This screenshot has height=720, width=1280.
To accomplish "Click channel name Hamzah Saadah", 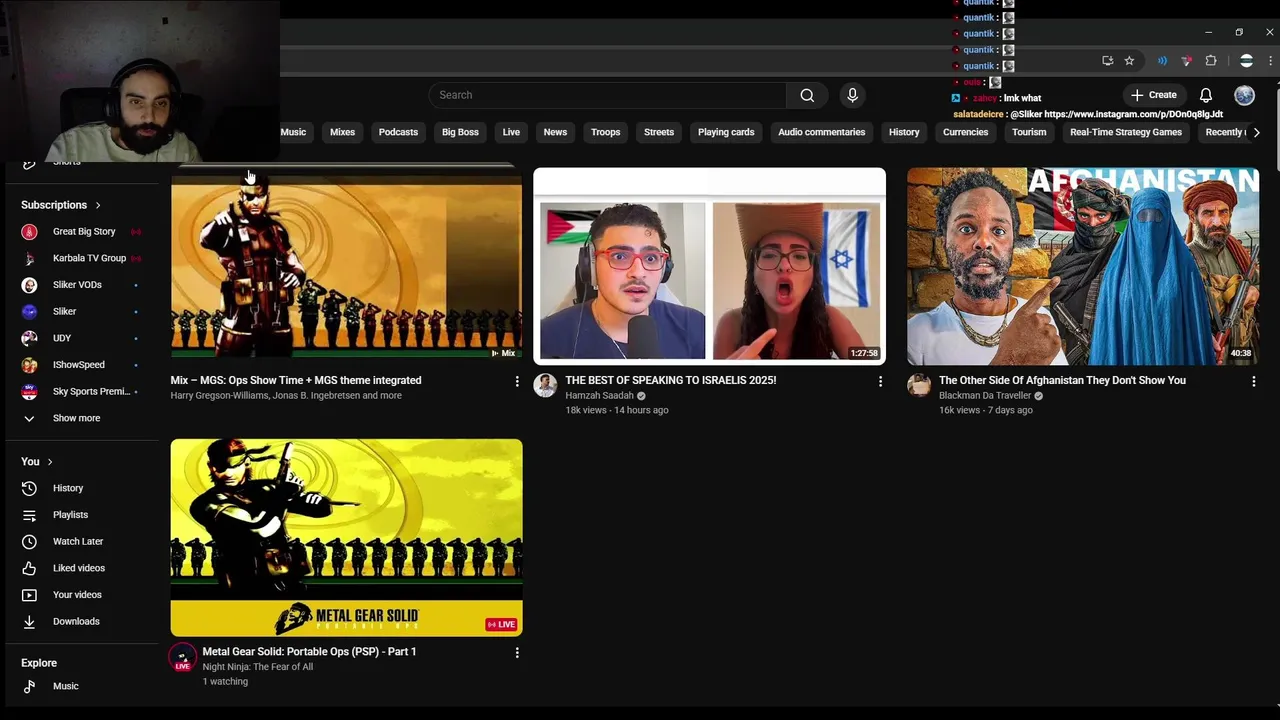I will 599,395.
